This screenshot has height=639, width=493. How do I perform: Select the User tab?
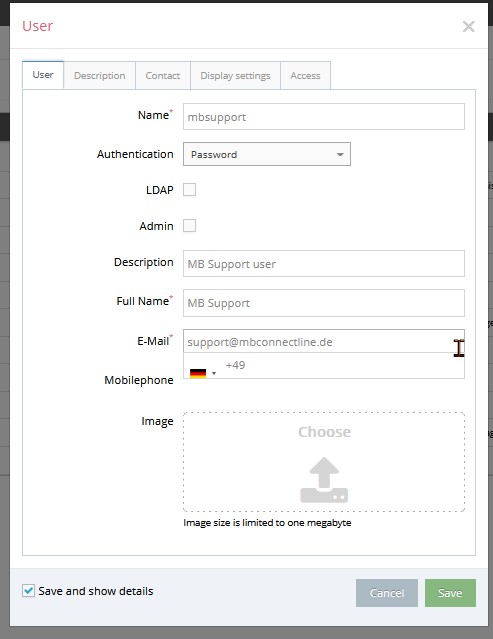pyautogui.click(x=43, y=75)
